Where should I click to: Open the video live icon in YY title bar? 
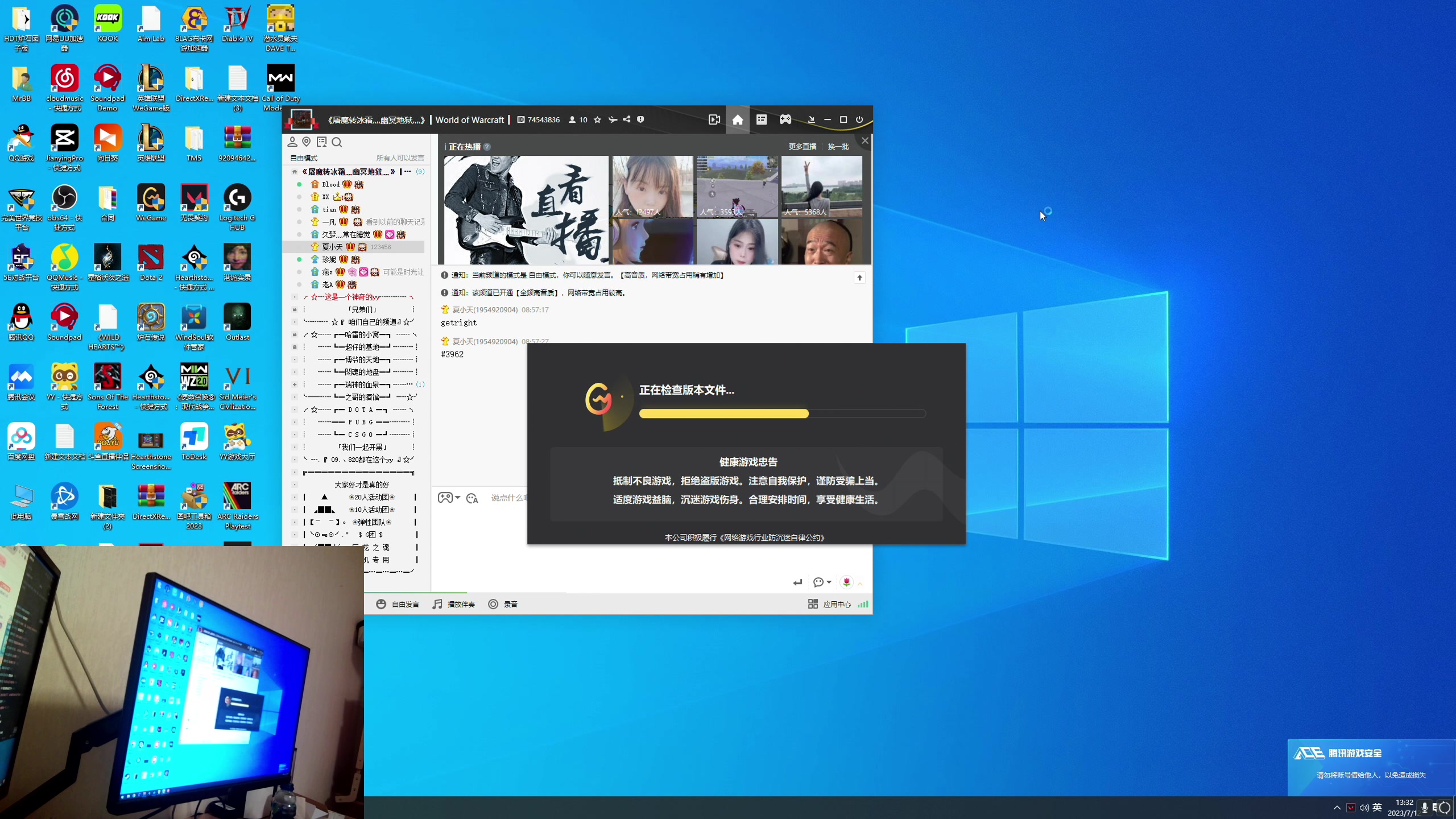tap(714, 119)
